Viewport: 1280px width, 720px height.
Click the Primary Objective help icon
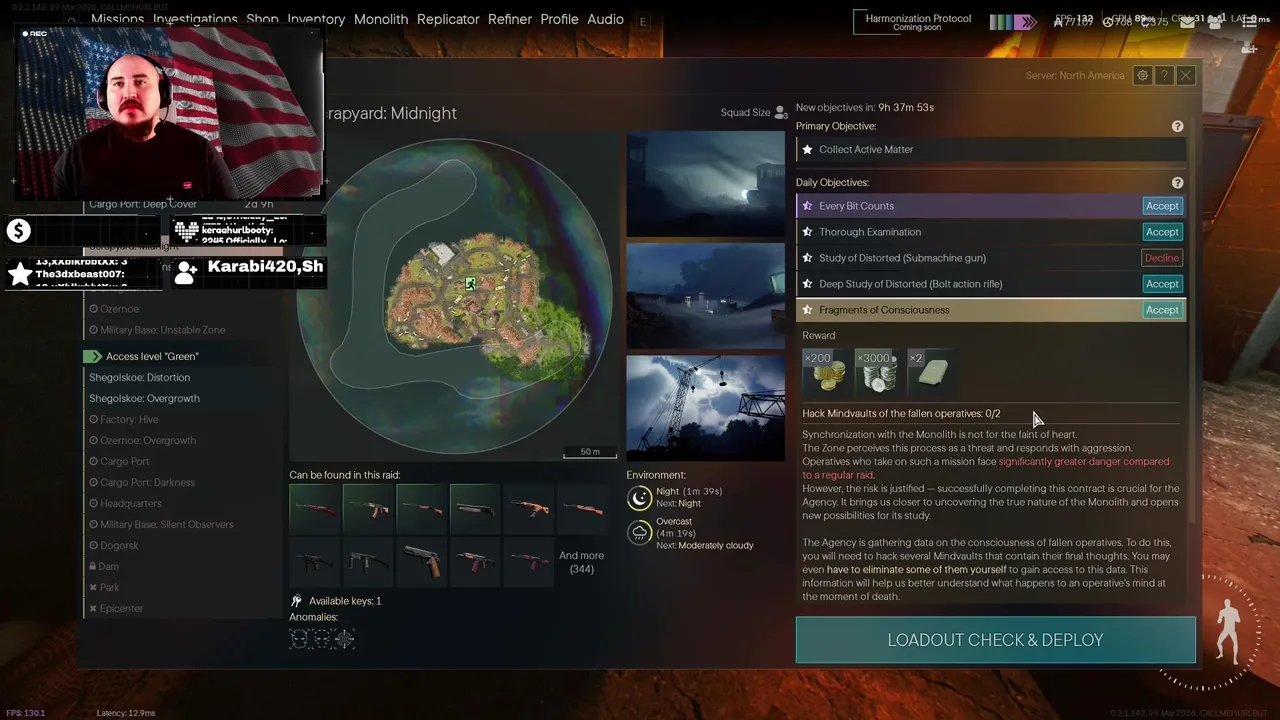tap(1177, 126)
